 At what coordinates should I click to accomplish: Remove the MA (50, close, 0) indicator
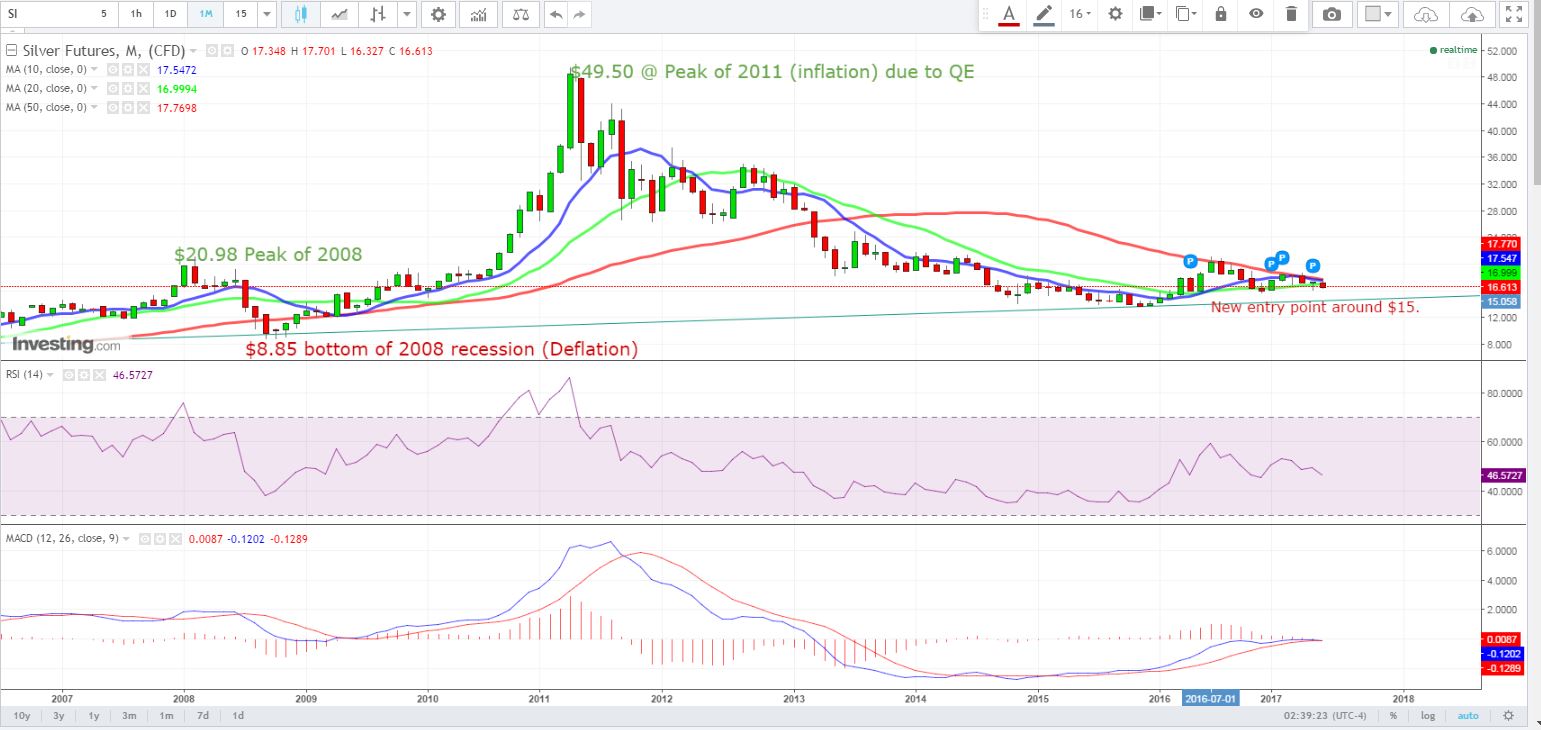coord(143,107)
